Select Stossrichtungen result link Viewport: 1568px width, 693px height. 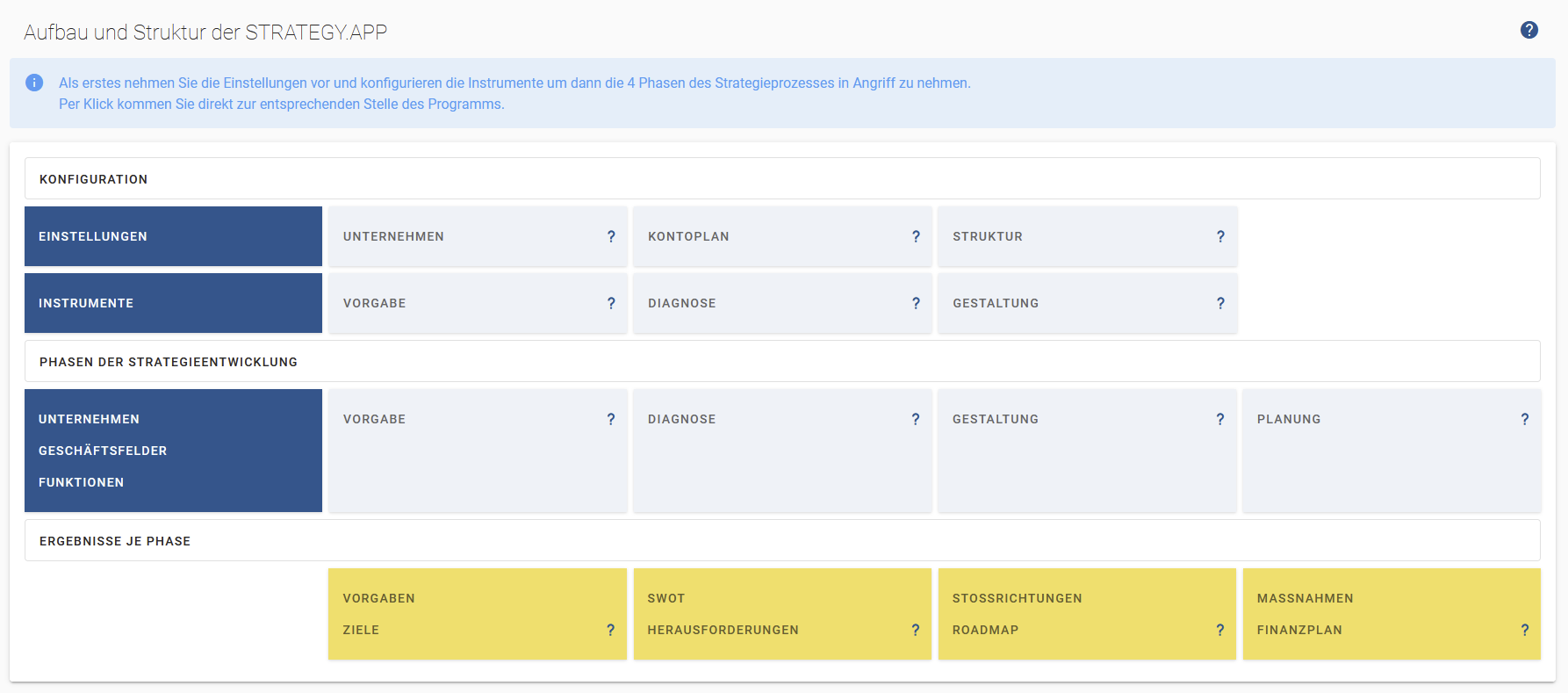pos(1017,598)
